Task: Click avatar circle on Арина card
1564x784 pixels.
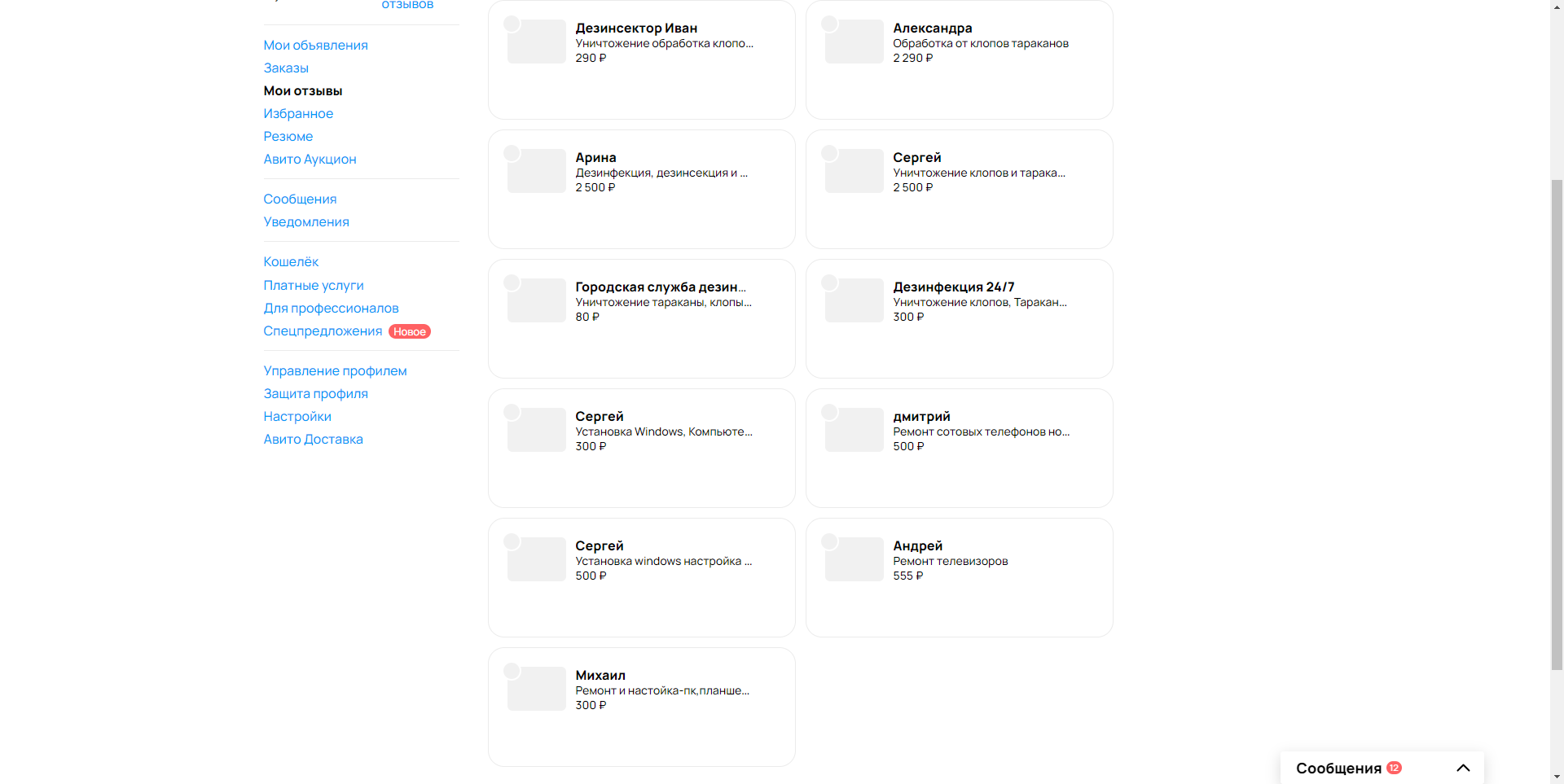Action: pos(512,153)
